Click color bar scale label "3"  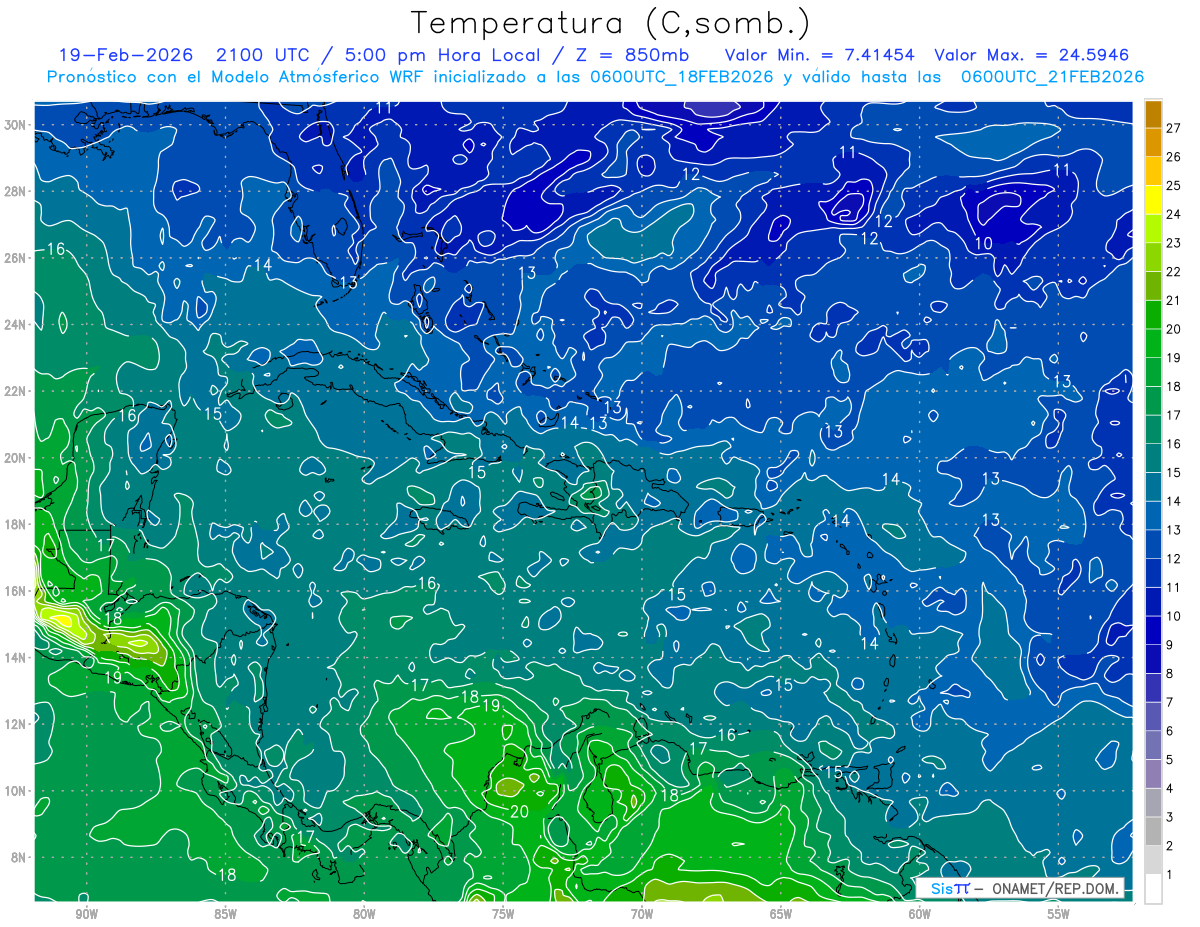1170,818
